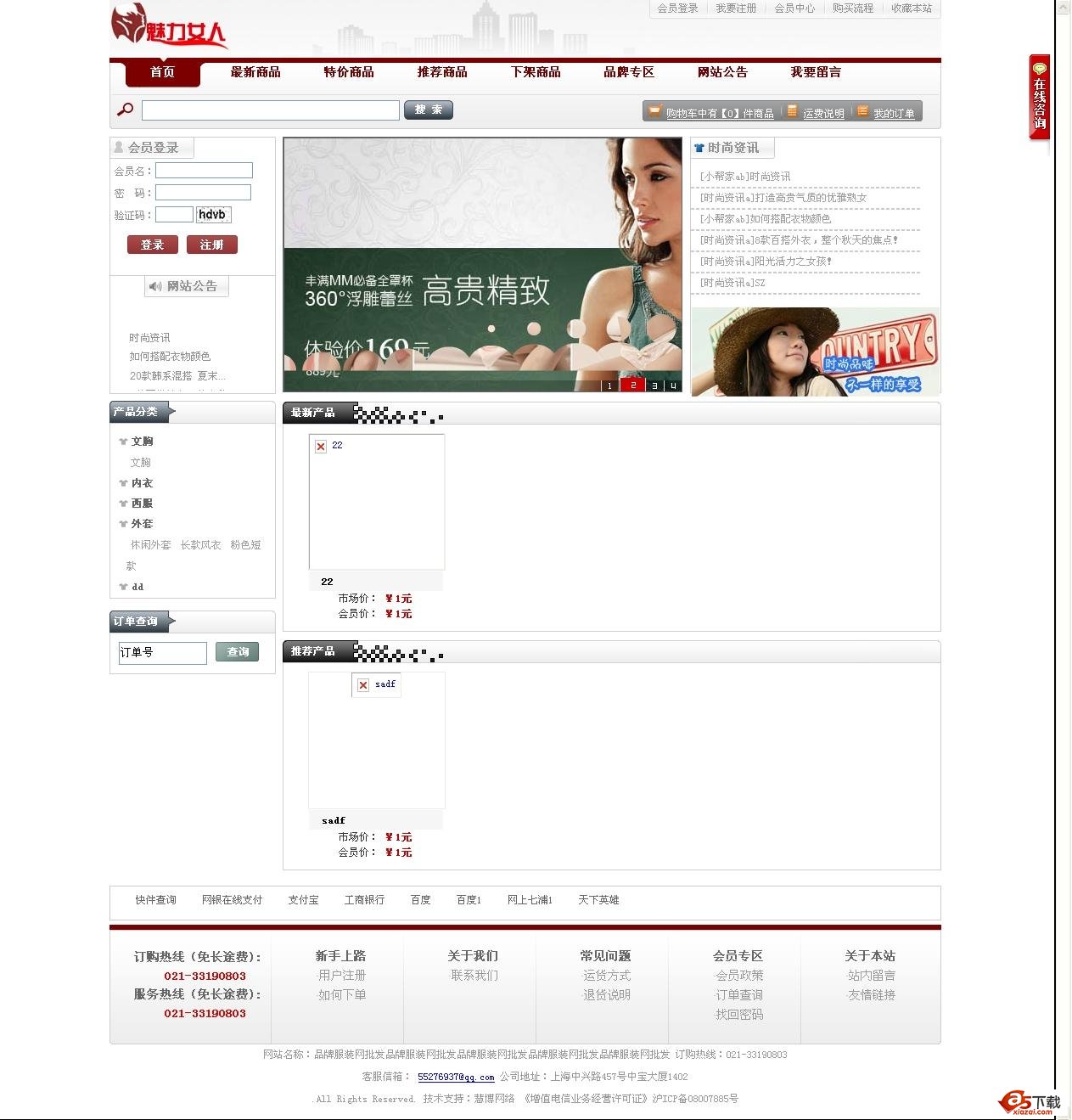Viewport: 1072px width, 1120px height.
Task: Click the Country hat girl banner
Action: click(x=815, y=352)
